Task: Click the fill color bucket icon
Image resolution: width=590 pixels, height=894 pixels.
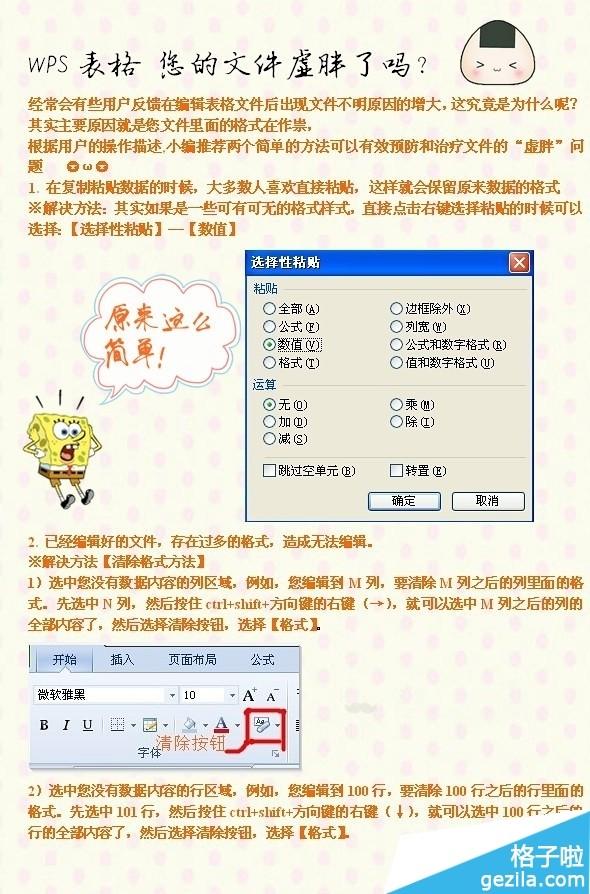Action: pyautogui.click(x=189, y=725)
